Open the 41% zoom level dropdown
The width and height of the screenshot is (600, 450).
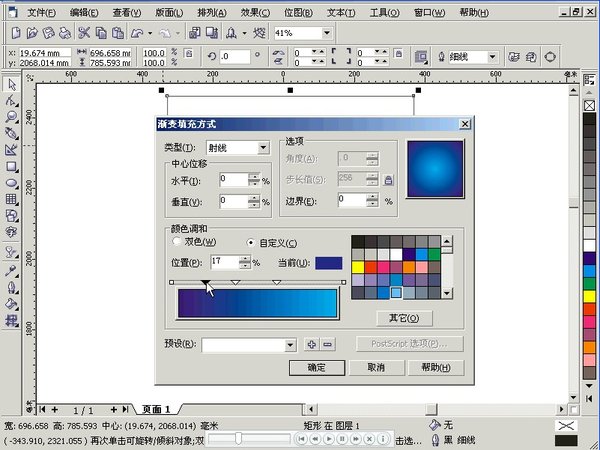click(x=326, y=33)
